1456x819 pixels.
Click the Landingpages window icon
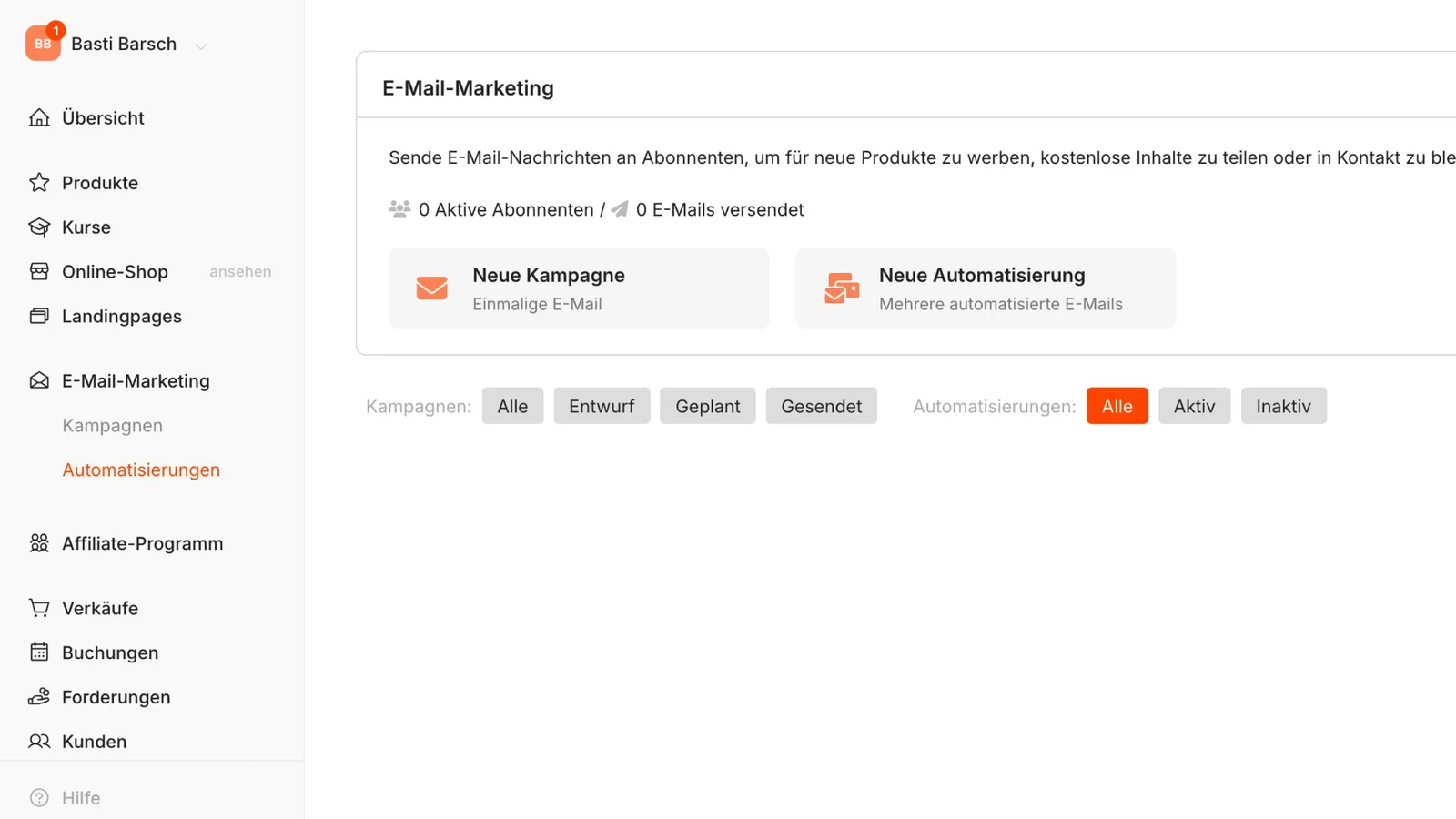click(x=39, y=317)
